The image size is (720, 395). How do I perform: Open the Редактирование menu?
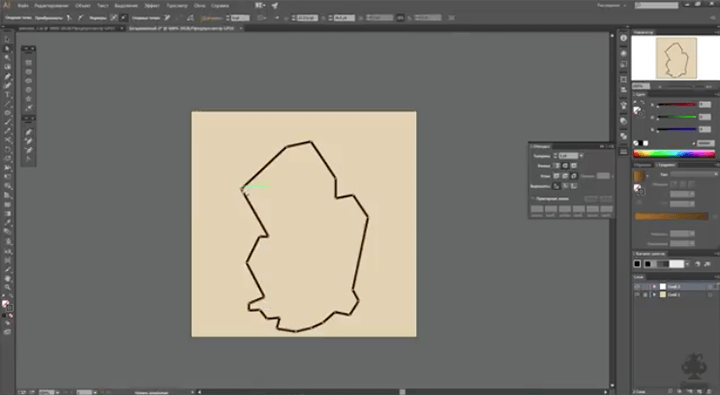(x=51, y=6)
